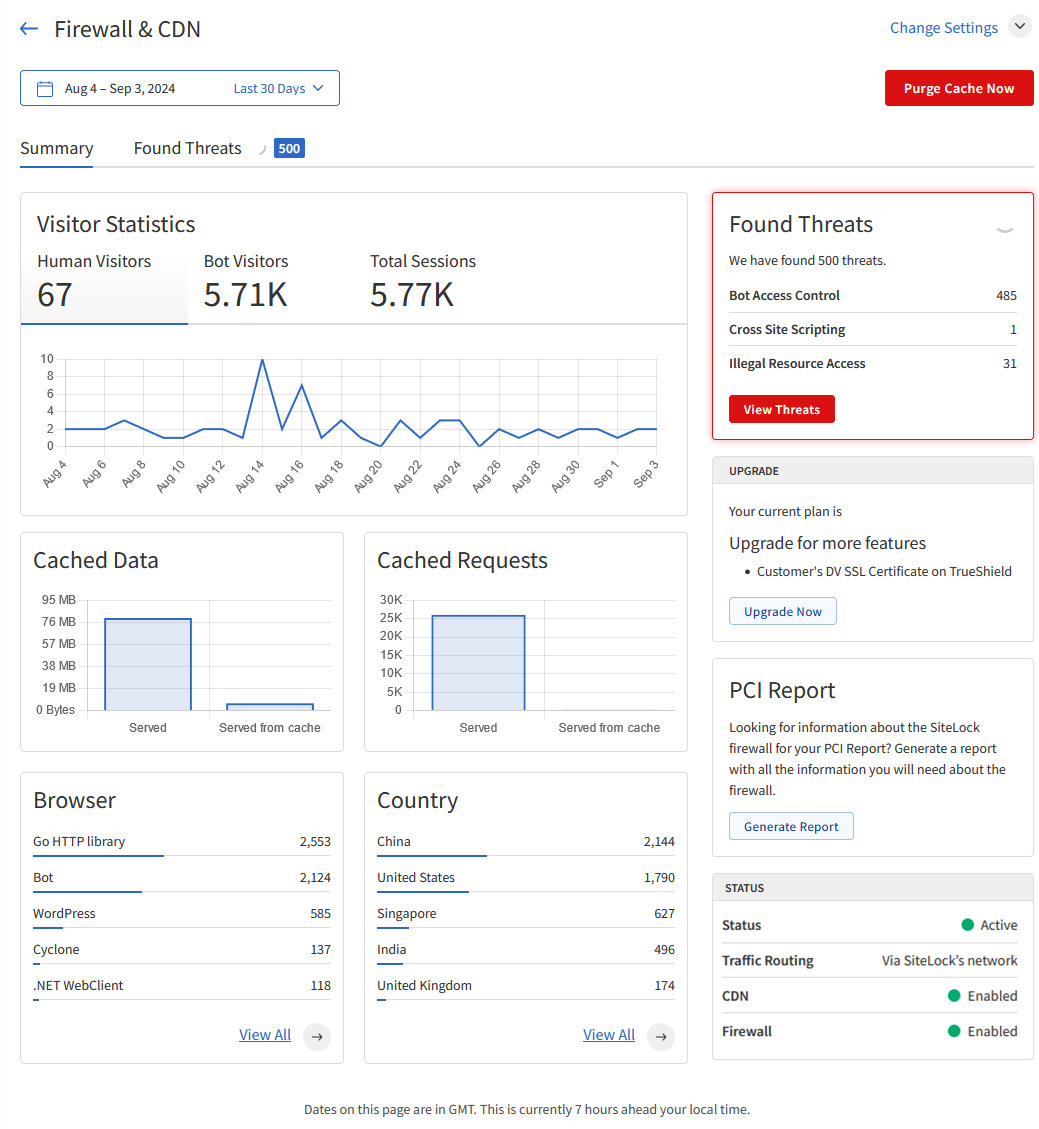Click the calendar icon in date picker
1039x1129 pixels.
coord(45,89)
